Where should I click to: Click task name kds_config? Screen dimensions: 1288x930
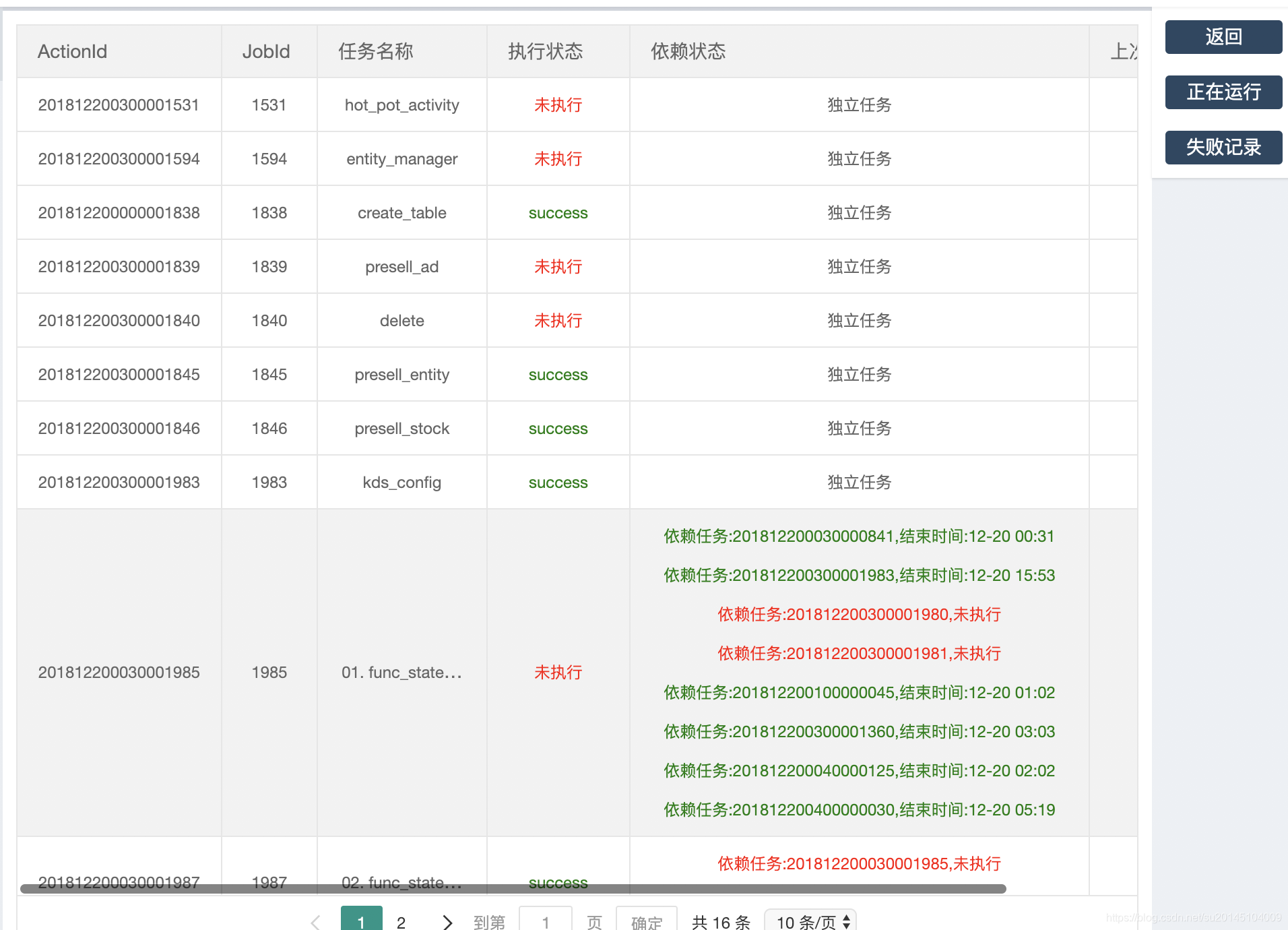point(402,483)
